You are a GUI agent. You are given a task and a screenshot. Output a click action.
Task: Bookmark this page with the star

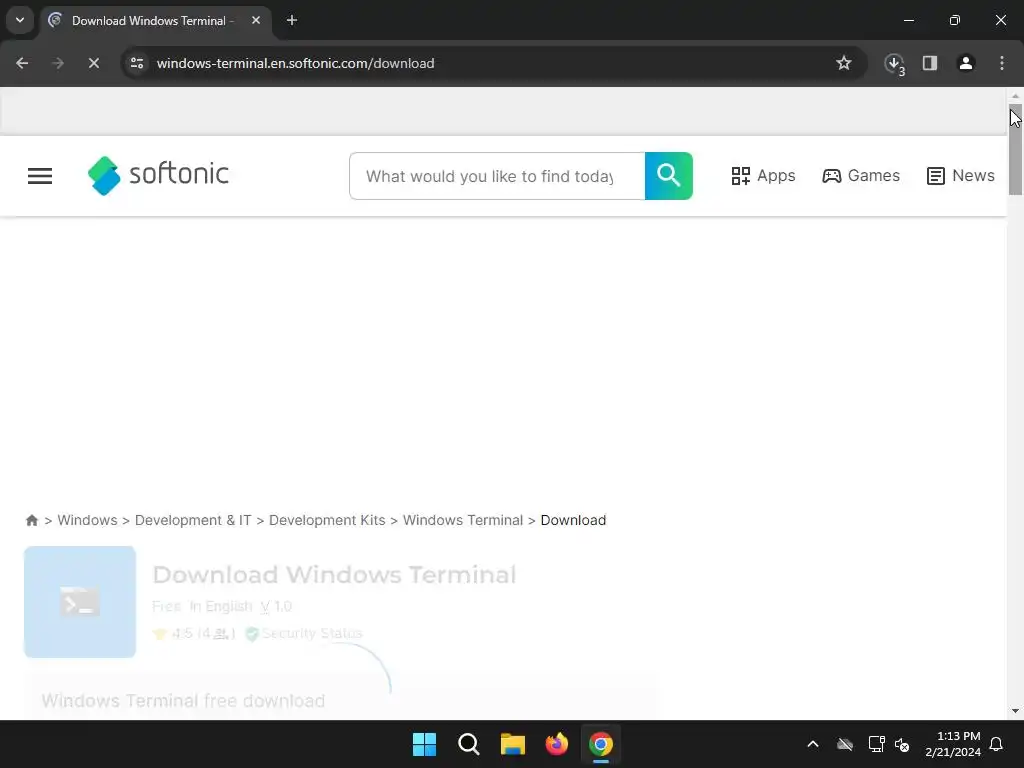pos(844,63)
